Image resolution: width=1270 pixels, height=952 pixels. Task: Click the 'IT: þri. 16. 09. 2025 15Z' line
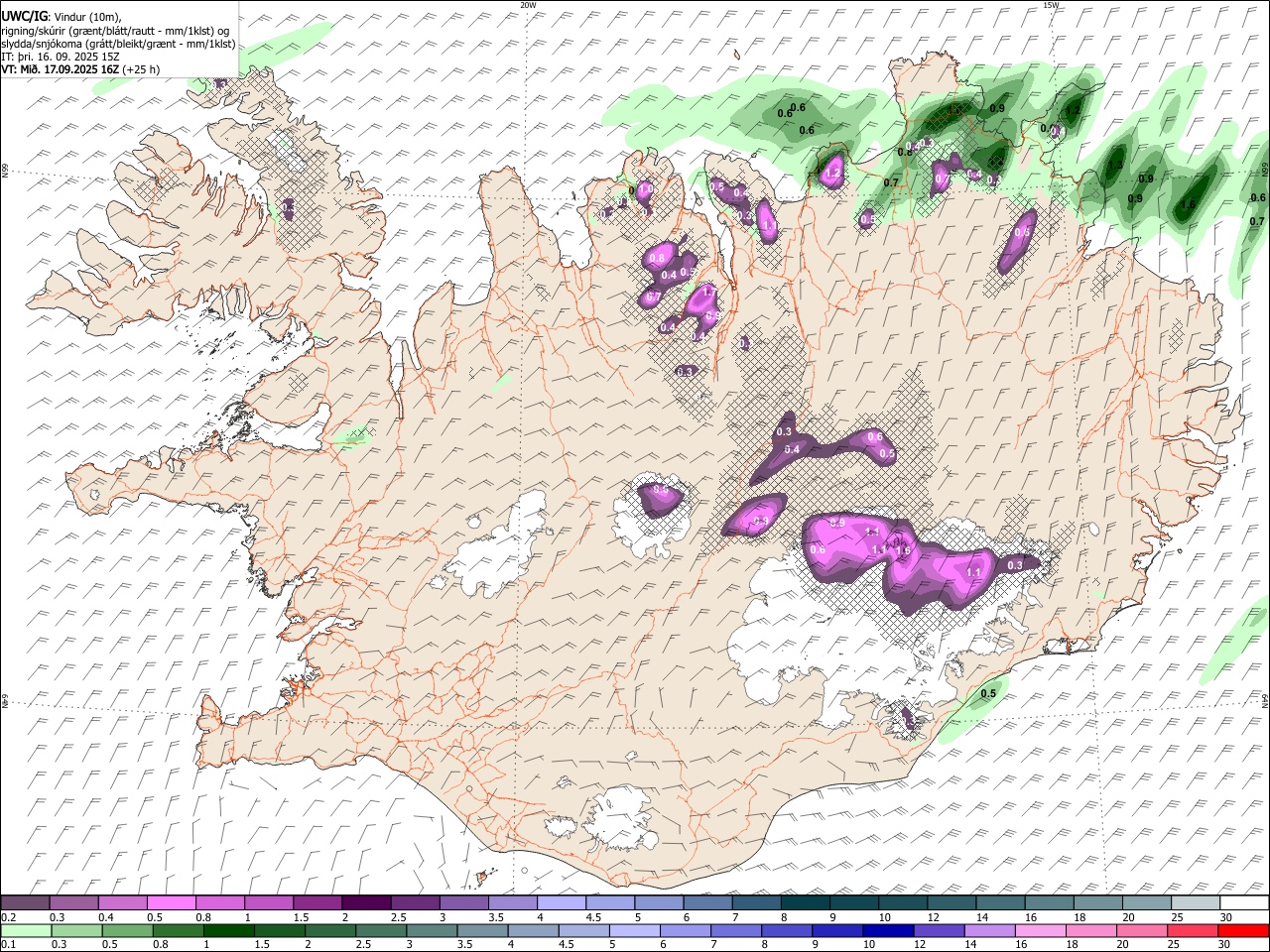(61, 57)
